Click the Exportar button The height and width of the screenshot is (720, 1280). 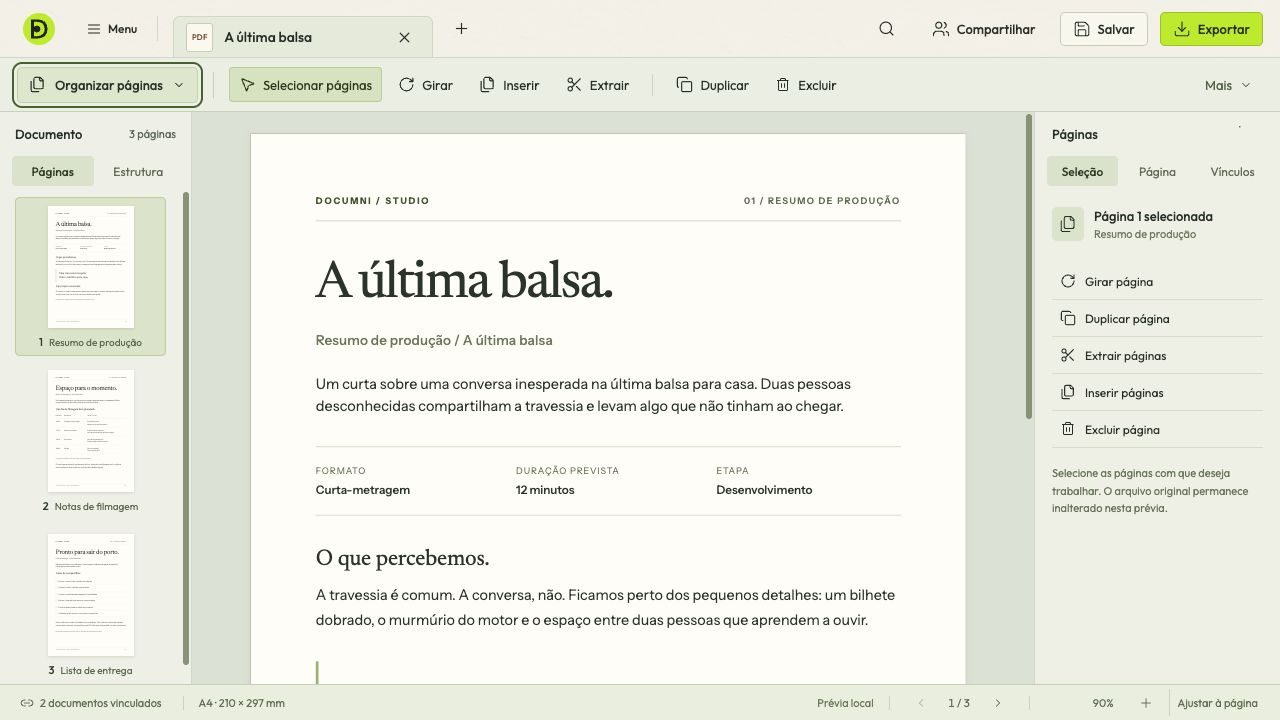click(1211, 29)
